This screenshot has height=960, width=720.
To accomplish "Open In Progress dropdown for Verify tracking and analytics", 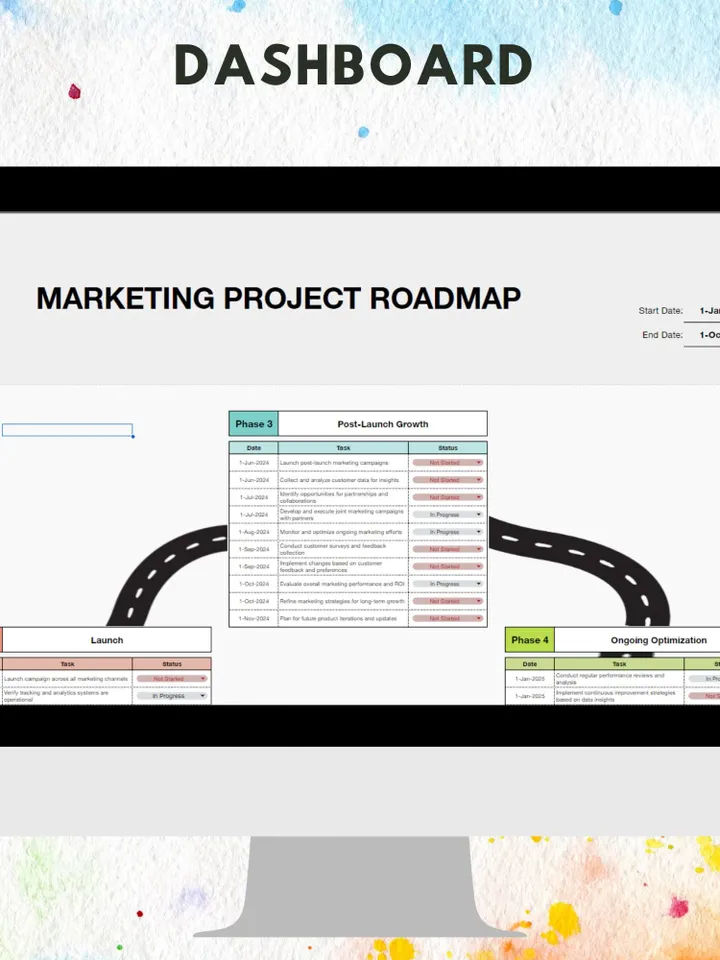I will pyautogui.click(x=172, y=696).
